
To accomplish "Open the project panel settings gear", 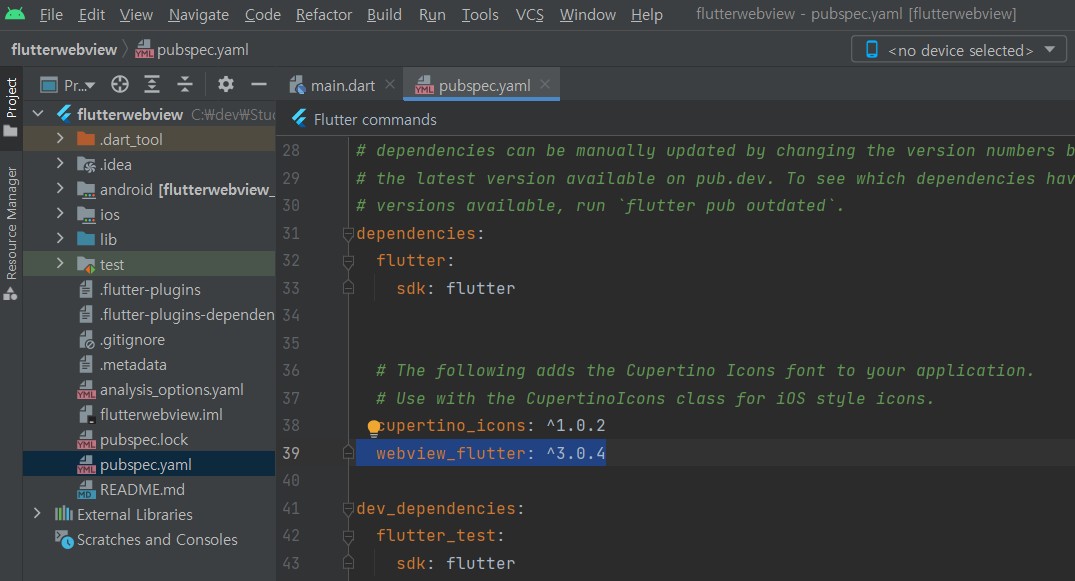I will tap(226, 84).
